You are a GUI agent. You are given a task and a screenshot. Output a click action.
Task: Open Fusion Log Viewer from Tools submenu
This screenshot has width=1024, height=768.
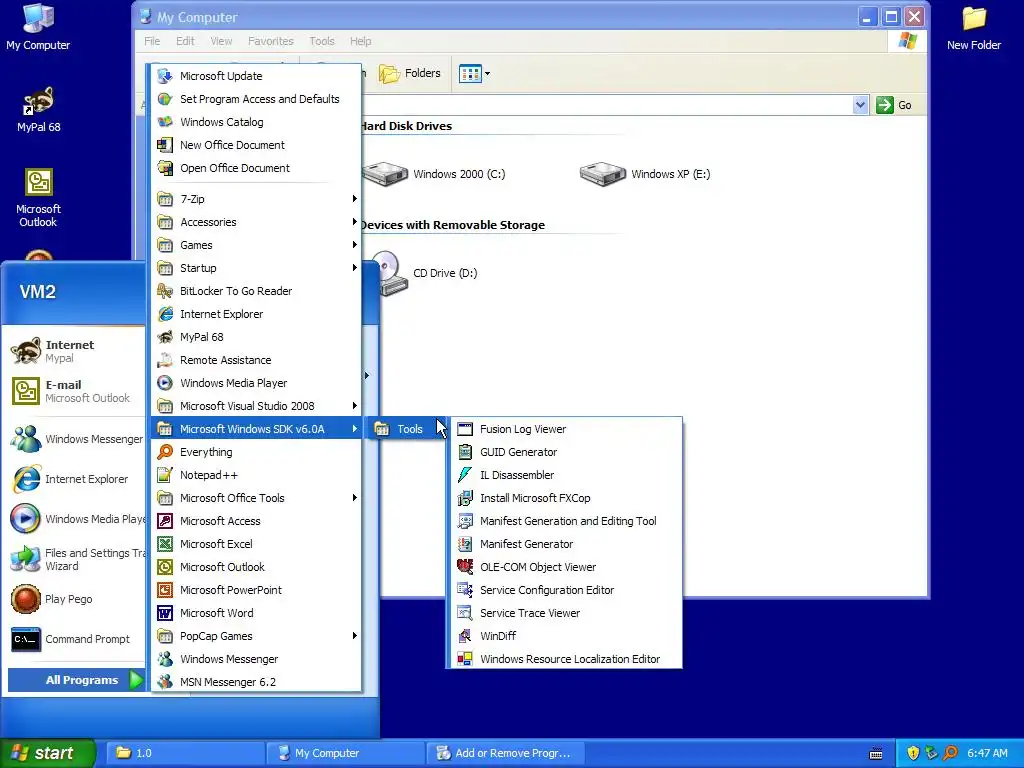tap(564, 429)
